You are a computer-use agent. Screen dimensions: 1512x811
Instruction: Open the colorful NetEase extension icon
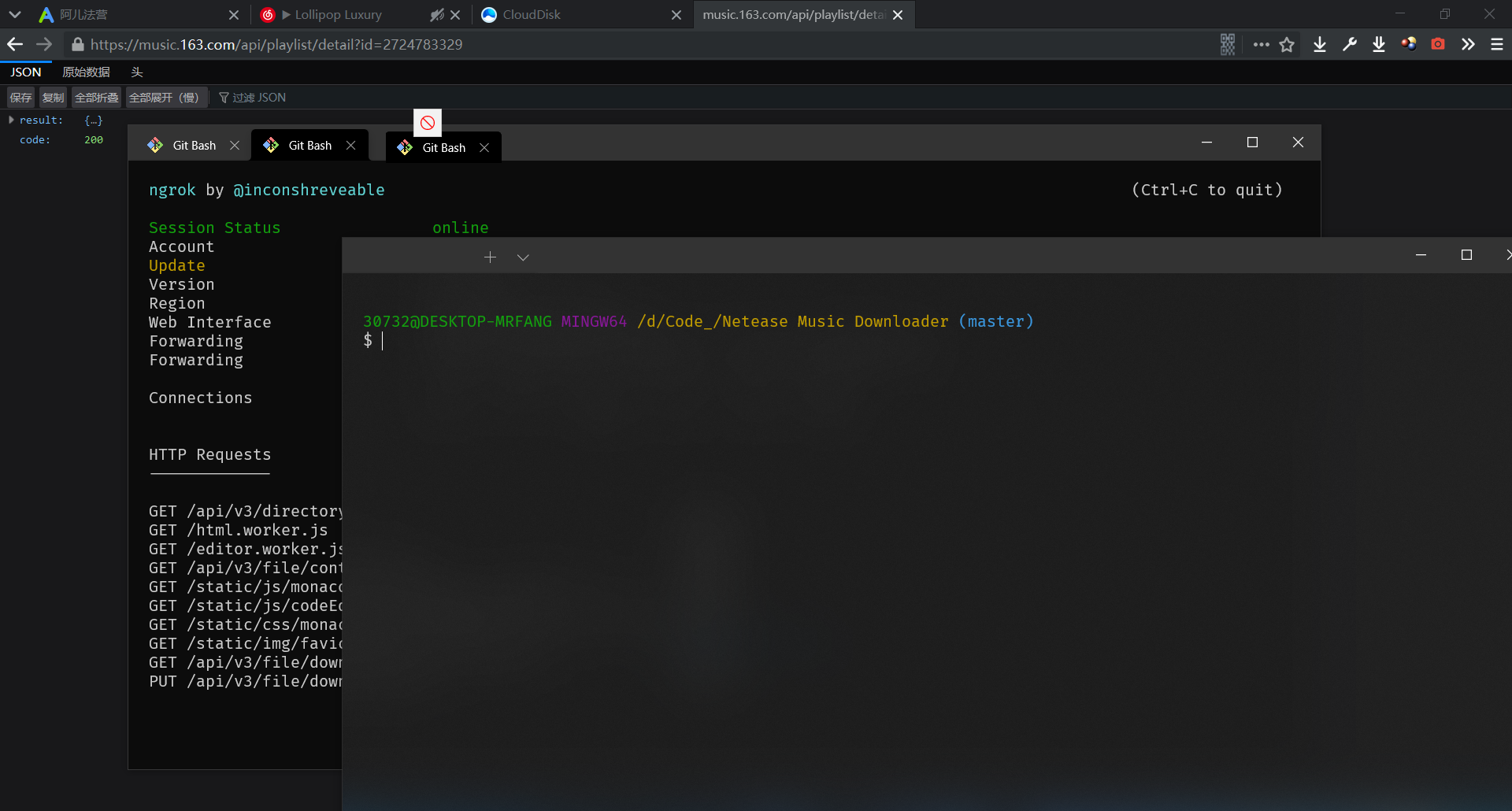coord(1409,44)
